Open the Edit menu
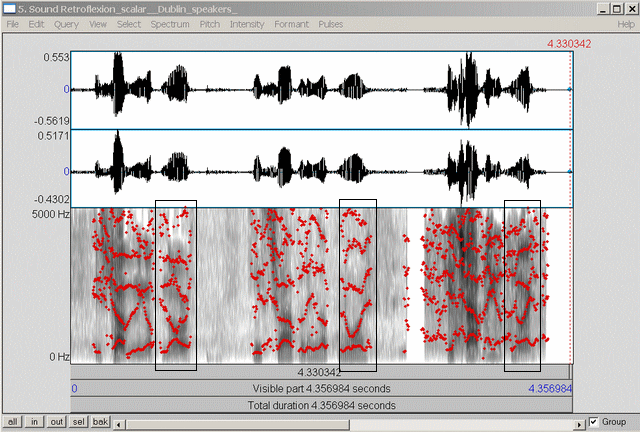 tap(37, 23)
